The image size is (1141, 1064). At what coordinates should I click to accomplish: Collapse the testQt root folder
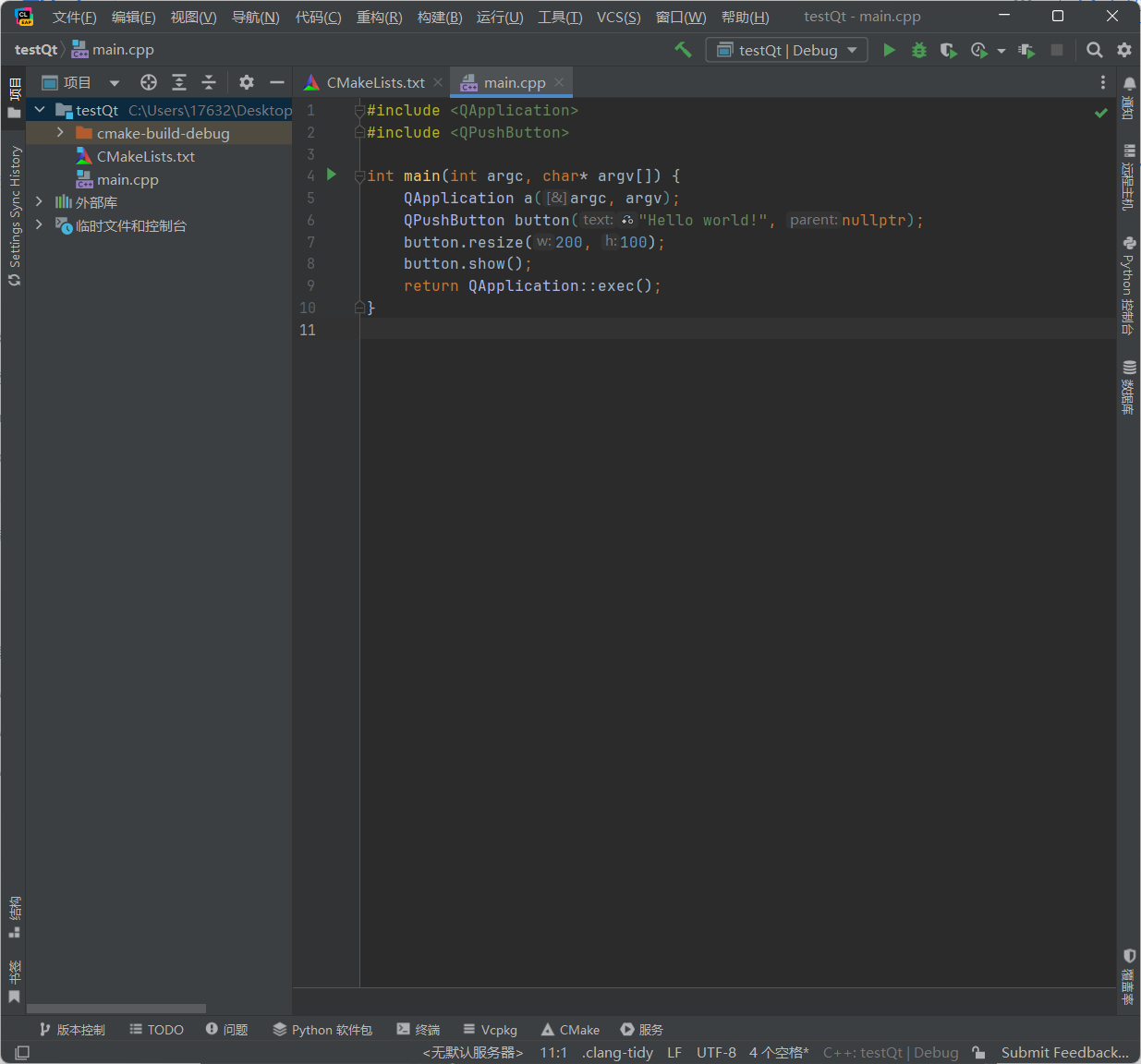tap(40, 110)
